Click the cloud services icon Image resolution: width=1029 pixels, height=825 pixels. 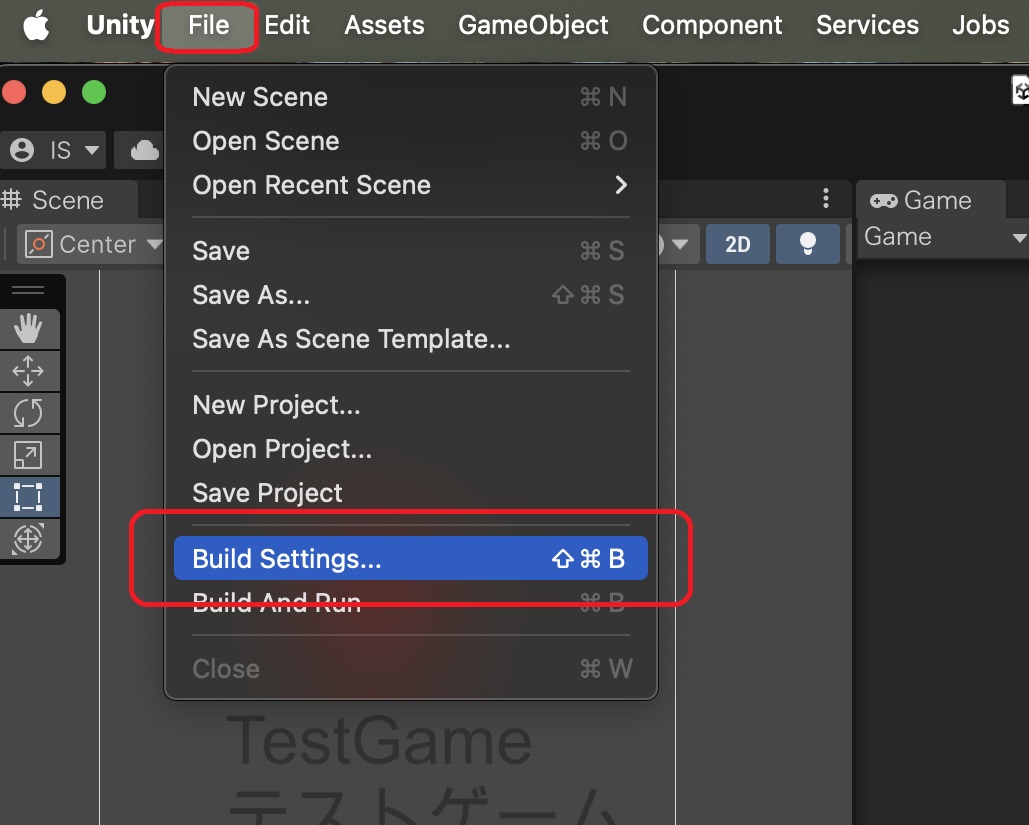click(144, 150)
